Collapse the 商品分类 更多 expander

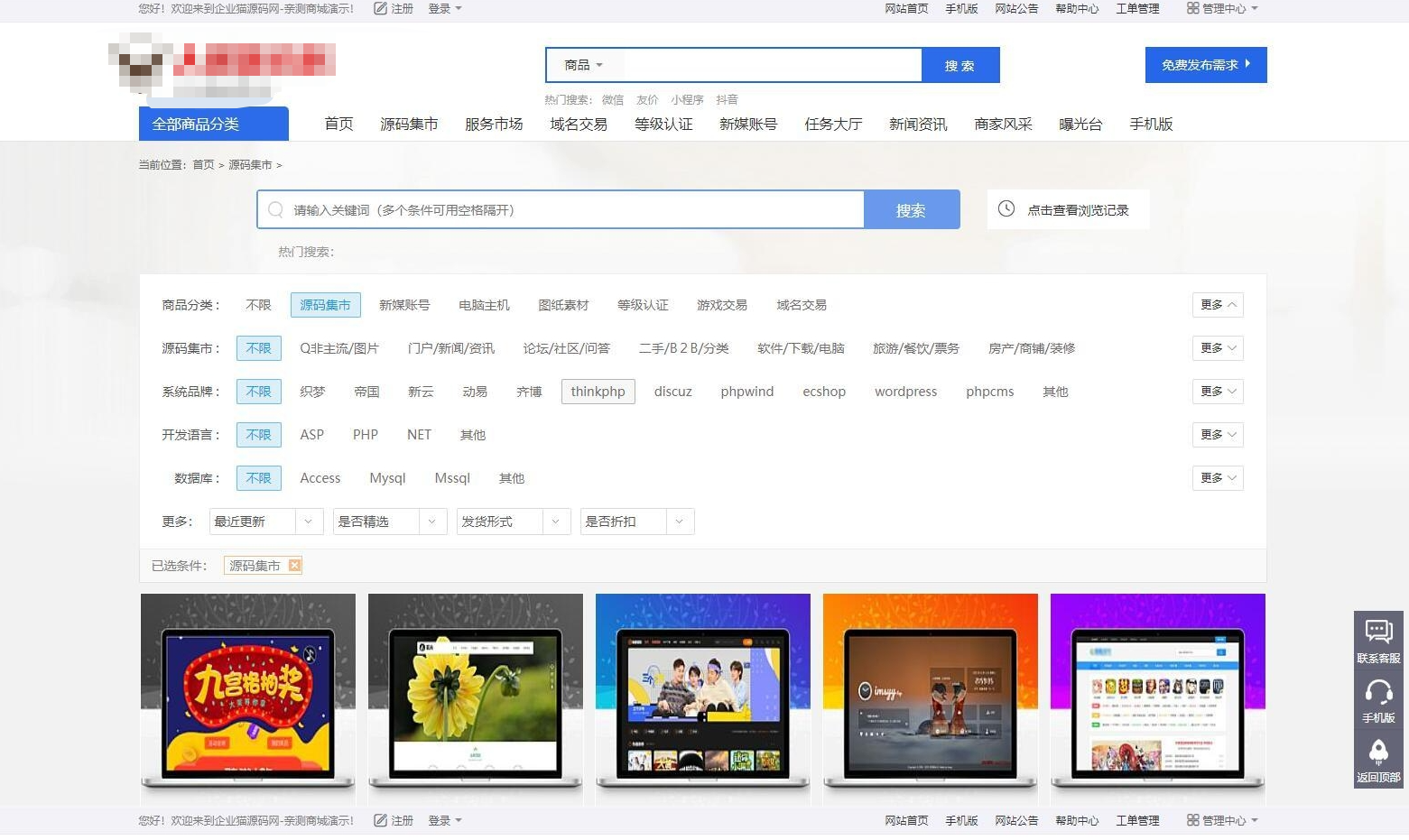(1218, 305)
